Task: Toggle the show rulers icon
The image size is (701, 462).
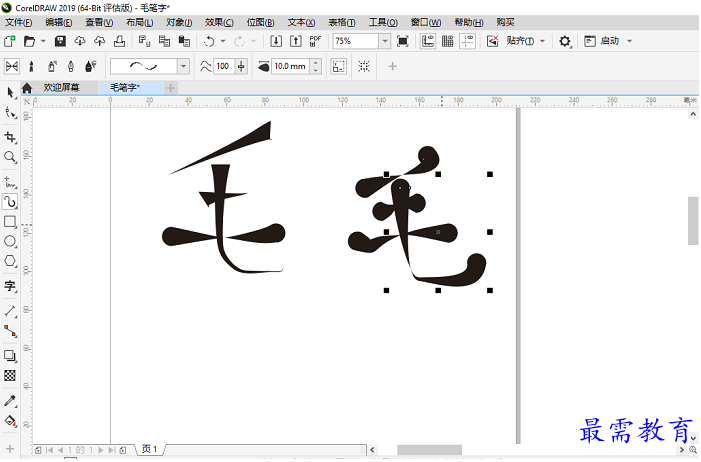Action: [428, 41]
